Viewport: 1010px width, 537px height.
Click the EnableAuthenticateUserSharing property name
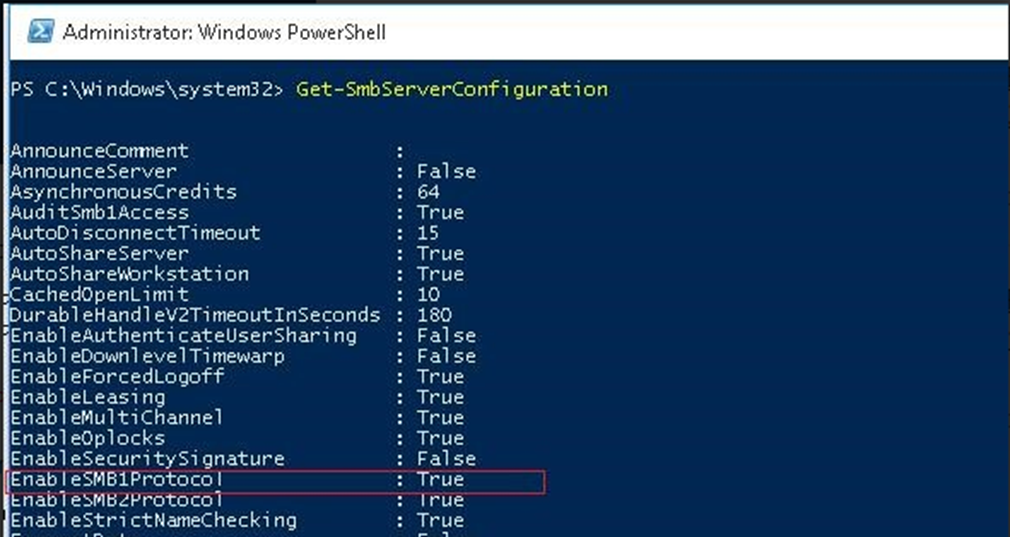tap(183, 335)
